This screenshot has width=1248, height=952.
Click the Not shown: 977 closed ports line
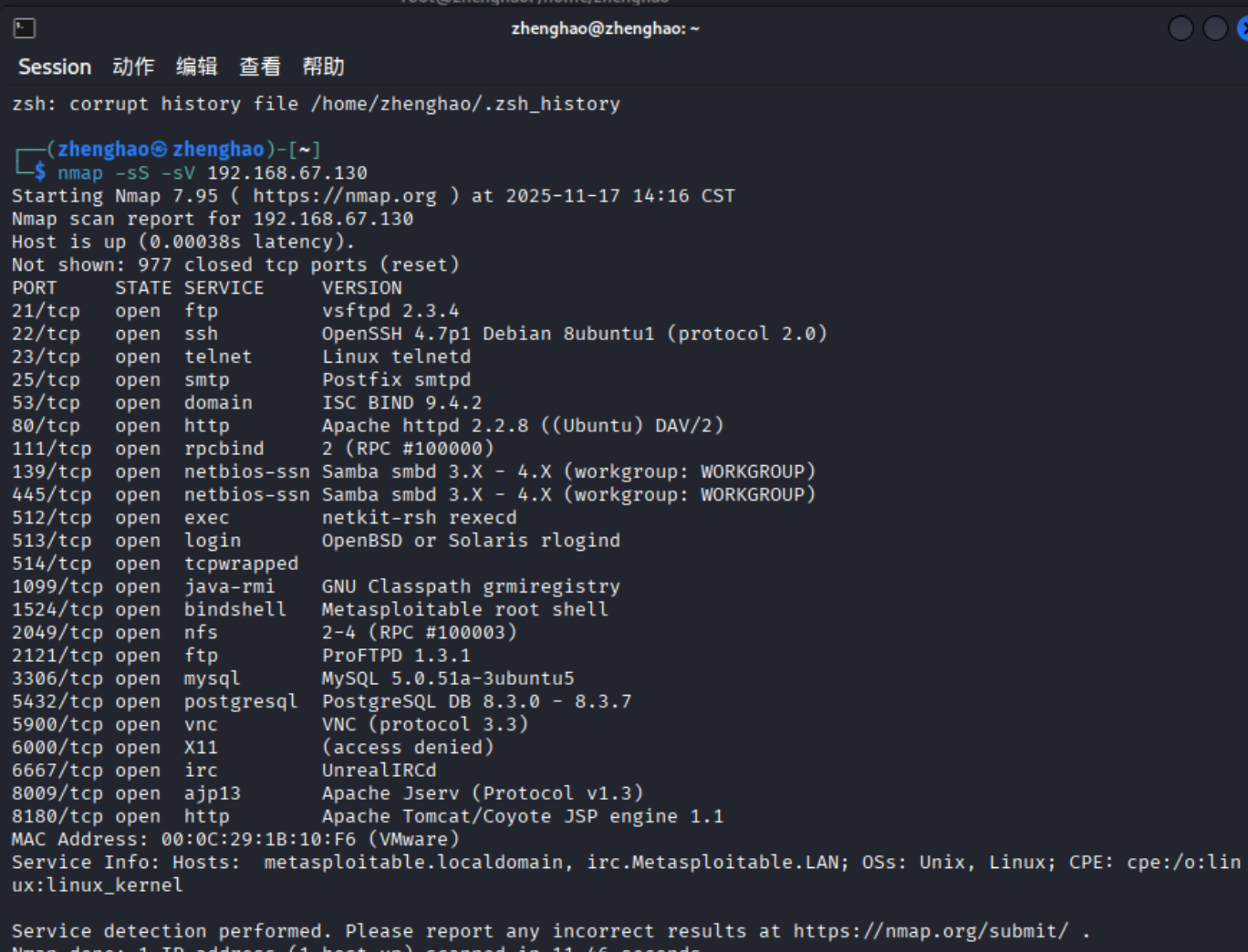(235, 265)
